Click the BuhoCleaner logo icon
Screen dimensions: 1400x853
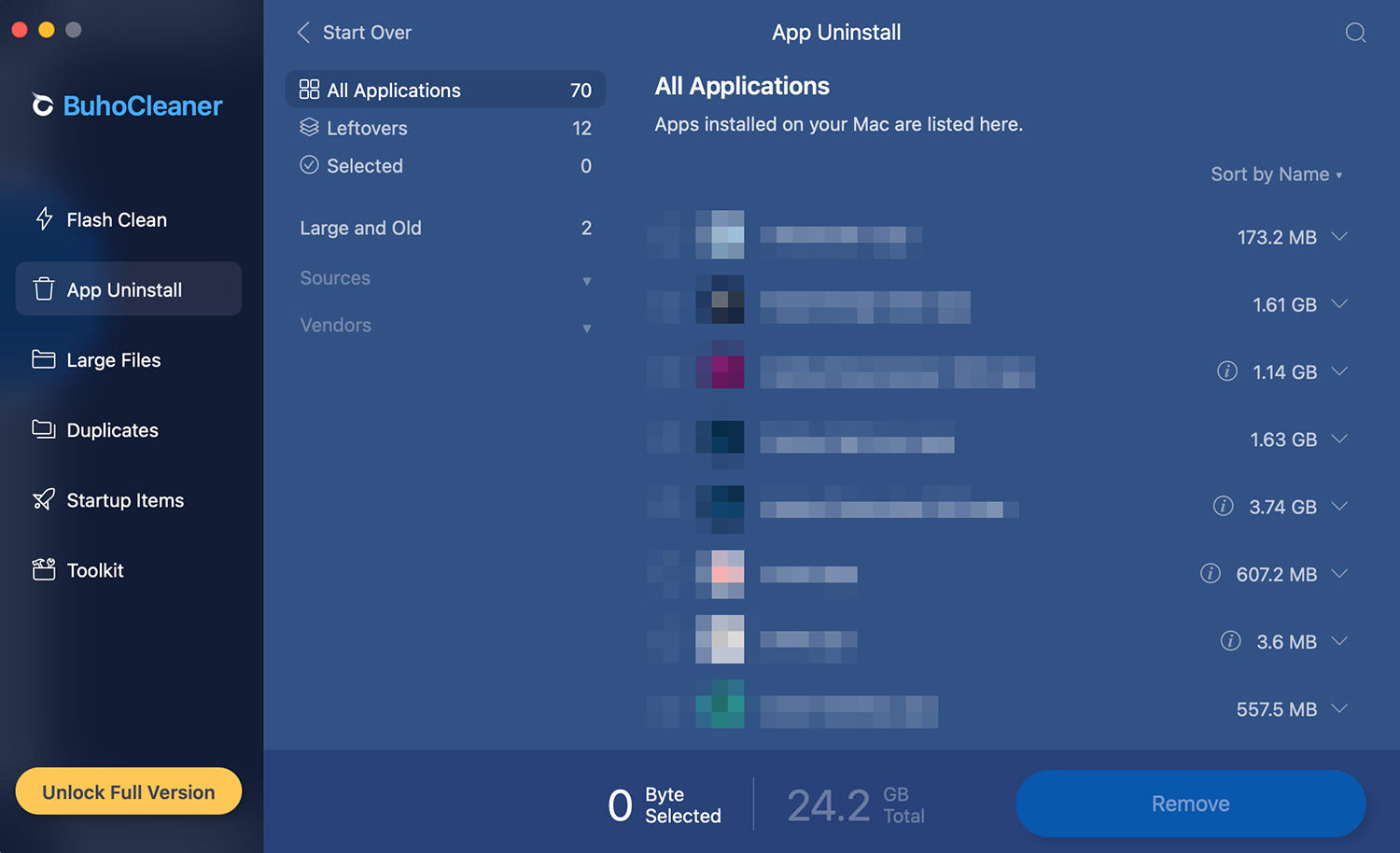click(x=42, y=105)
